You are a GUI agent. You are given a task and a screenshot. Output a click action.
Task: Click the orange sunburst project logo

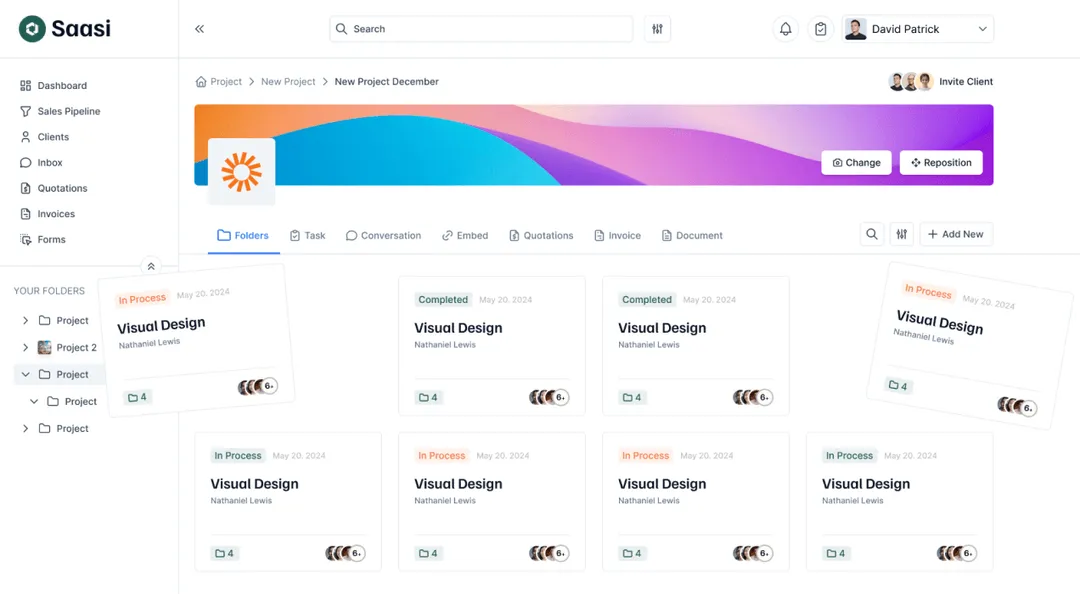click(x=241, y=172)
